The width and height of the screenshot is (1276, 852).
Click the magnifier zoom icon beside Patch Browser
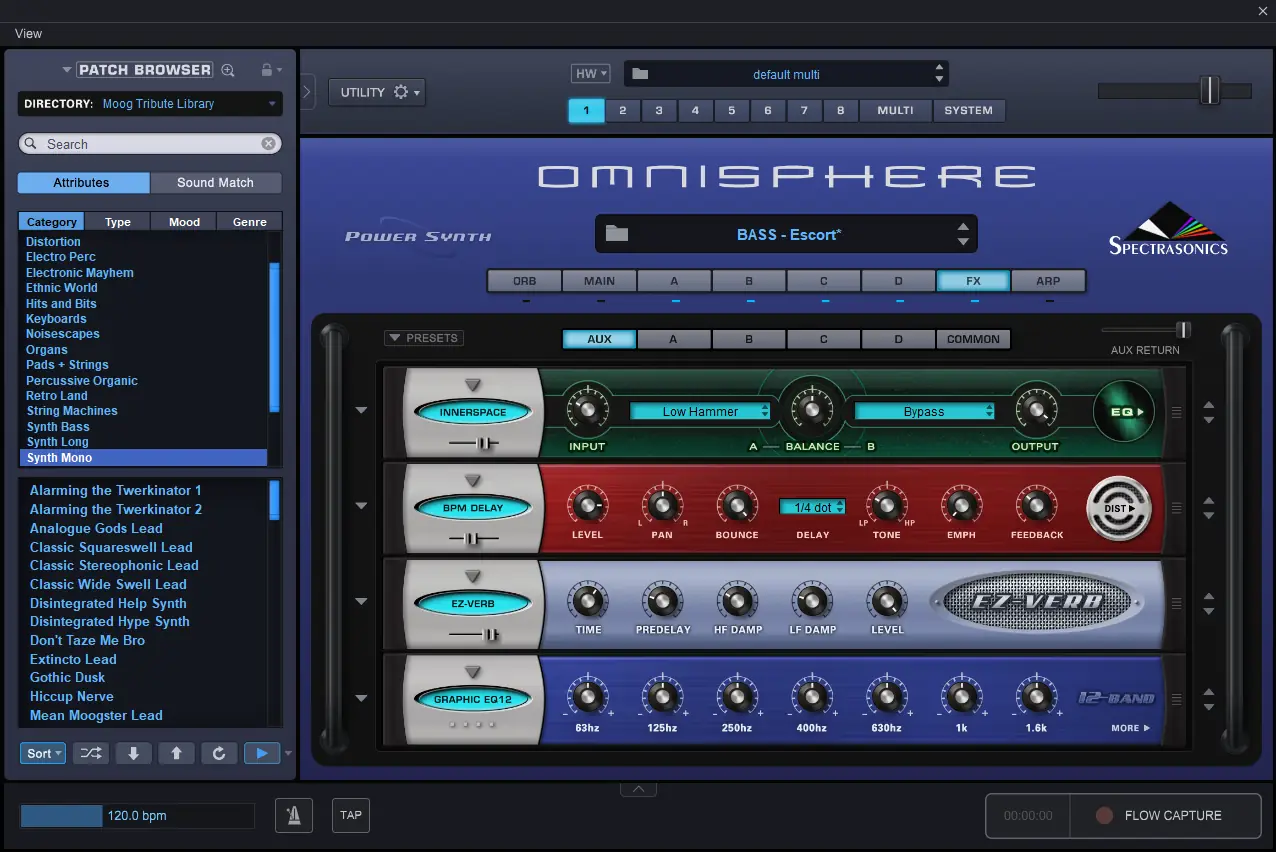coord(228,70)
